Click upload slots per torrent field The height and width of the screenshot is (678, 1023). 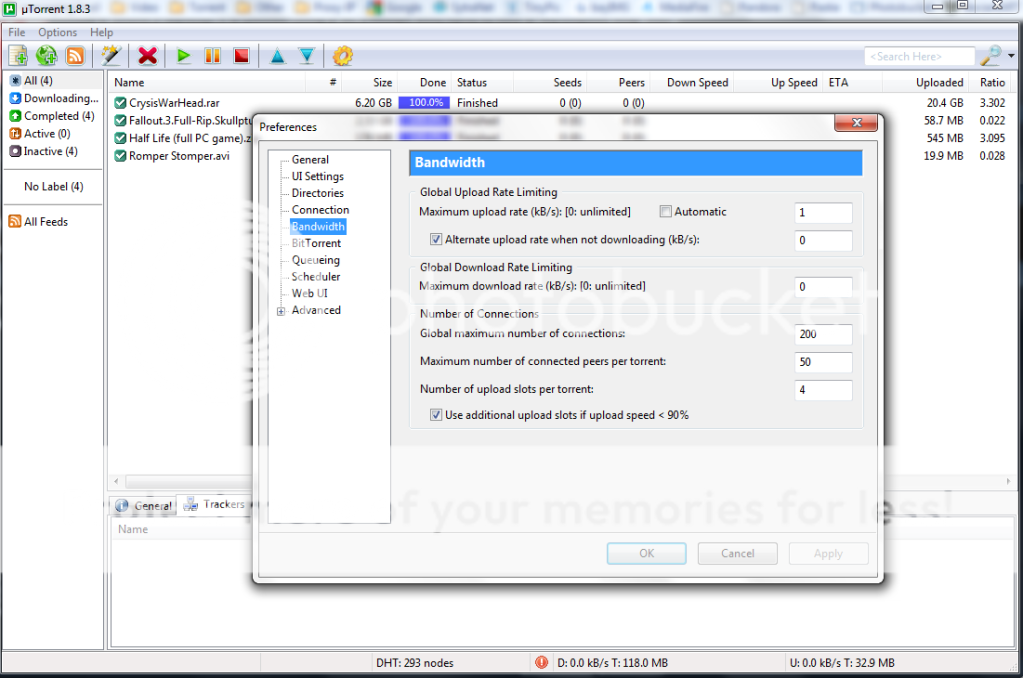pyautogui.click(x=823, y=390)
